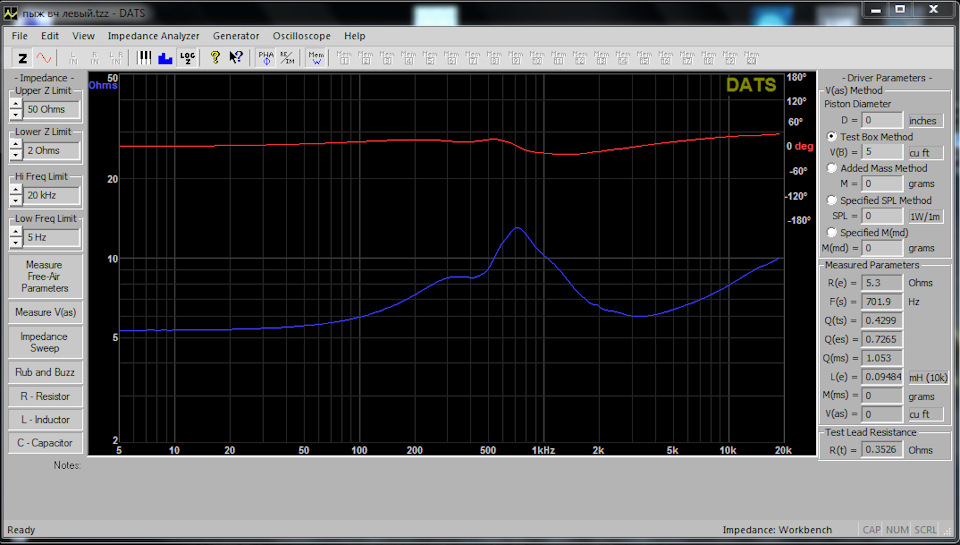Click the C - Capacitor button

45,443
